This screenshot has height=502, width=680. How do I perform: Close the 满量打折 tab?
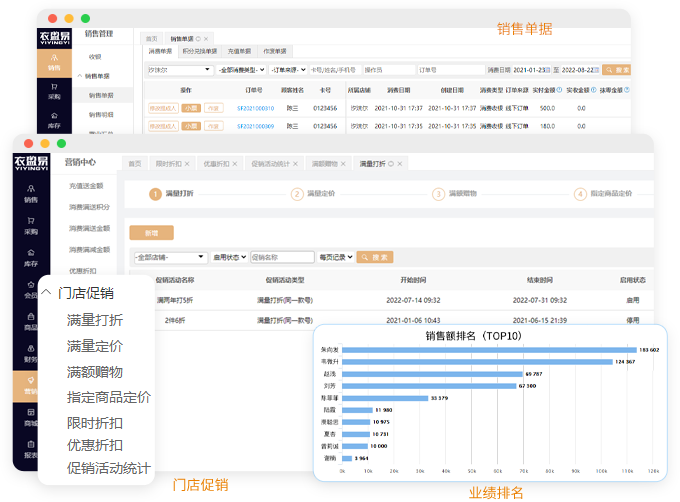pos(400,164)
